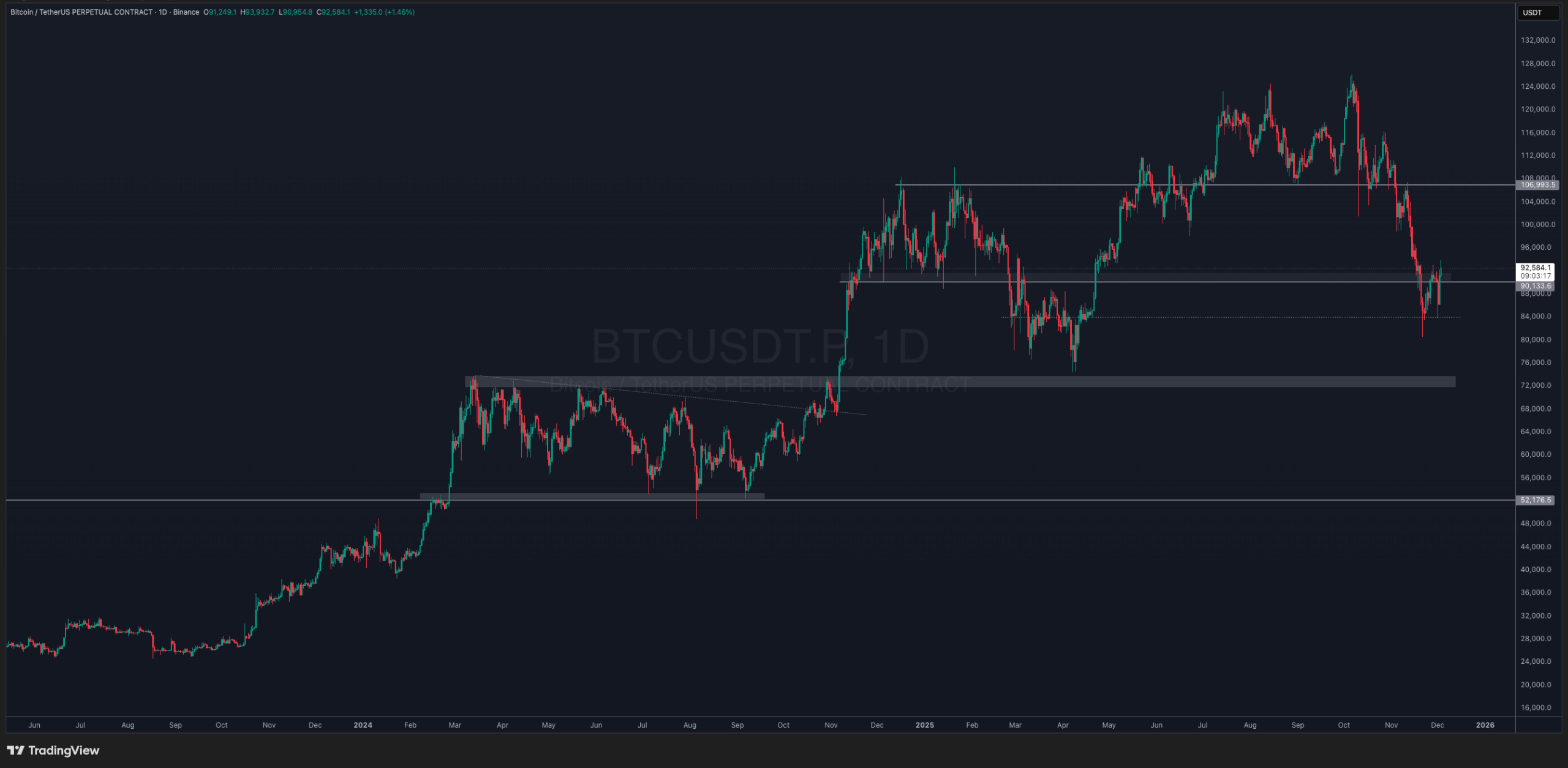Click the current price label 92,584.1
Viewport: 1568px width, 768px height.
[1536, 268]
